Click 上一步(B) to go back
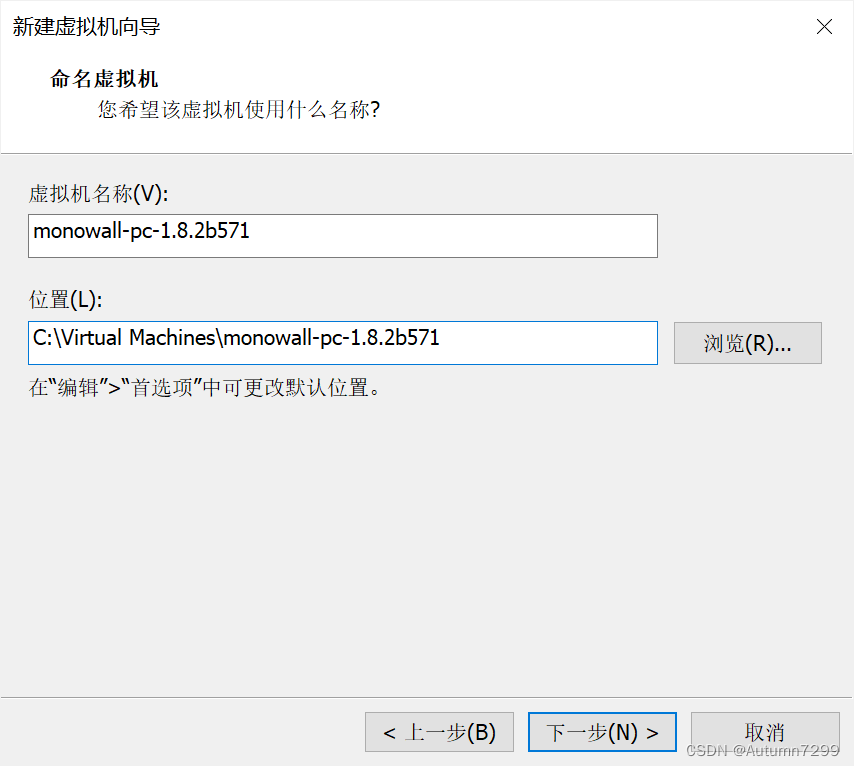The width and height of the screenshot is (854, 766). (x=439, y=732)
